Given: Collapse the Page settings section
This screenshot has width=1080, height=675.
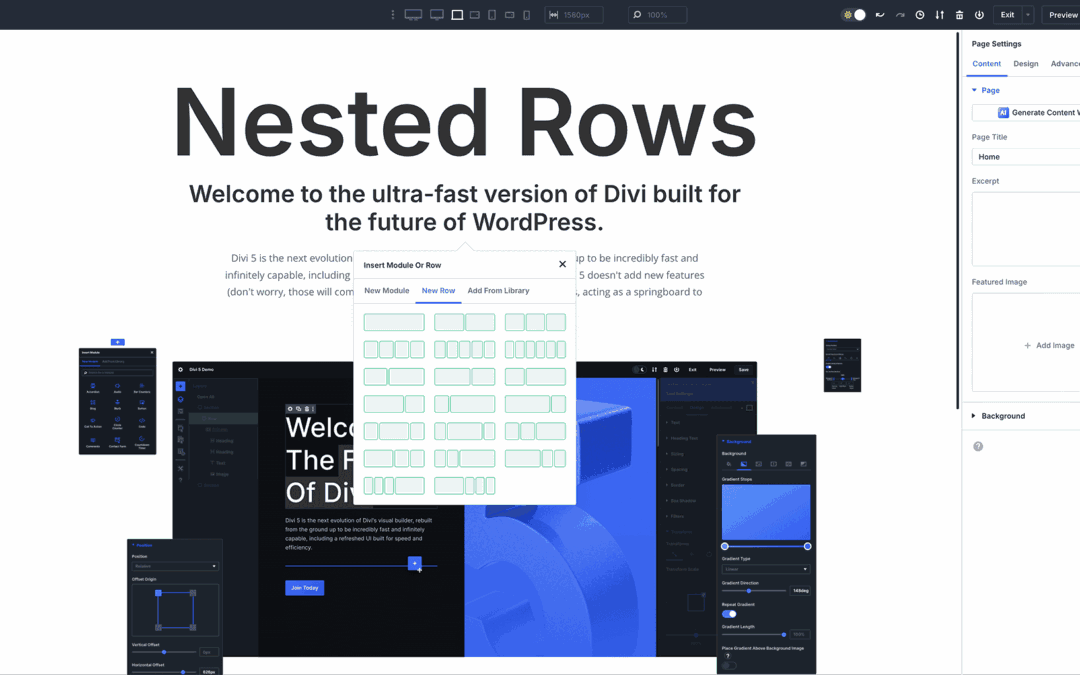Looking at the screenshot, I should tap(975, 90).
